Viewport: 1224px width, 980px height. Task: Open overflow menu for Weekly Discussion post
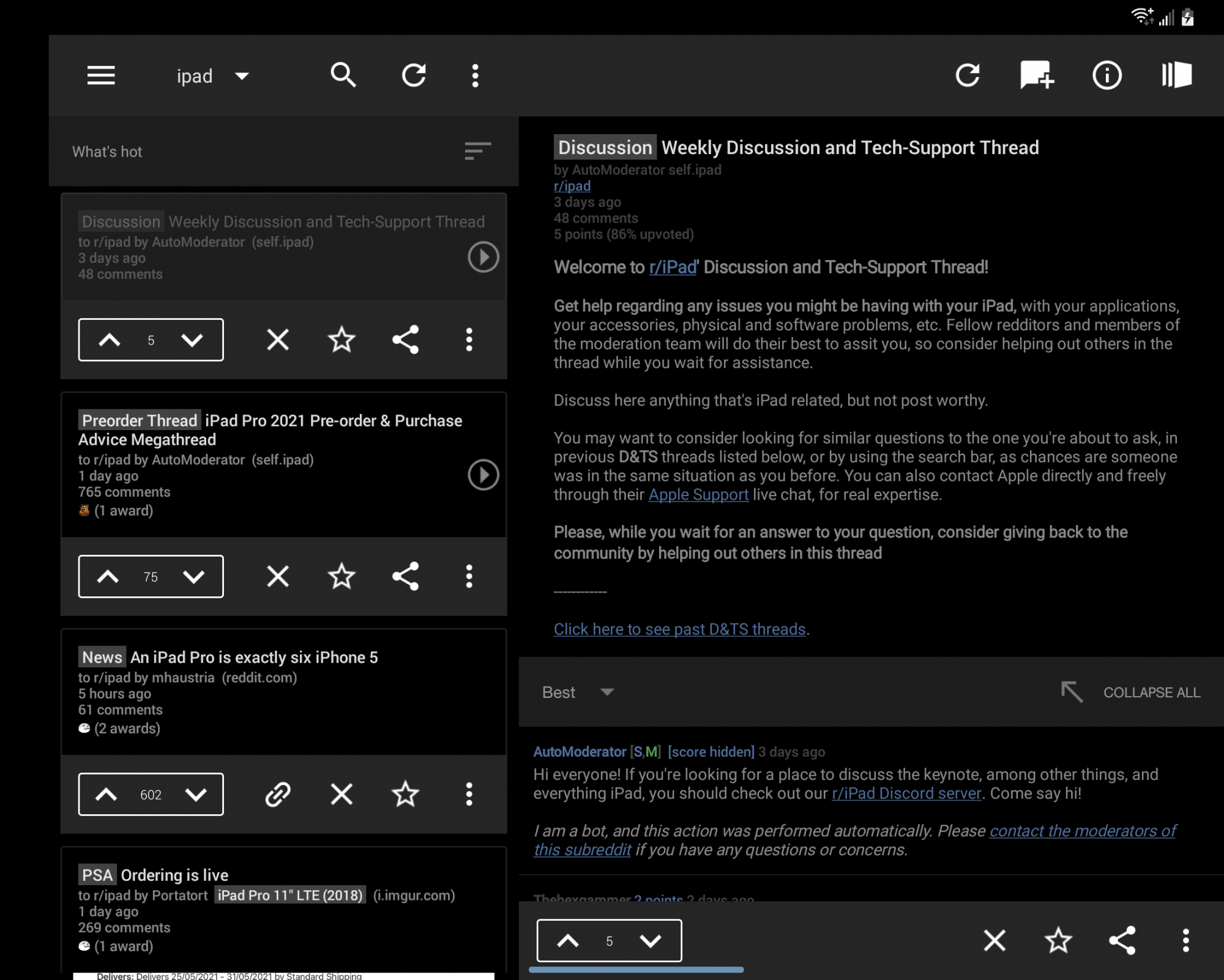(x=469, y=340)
